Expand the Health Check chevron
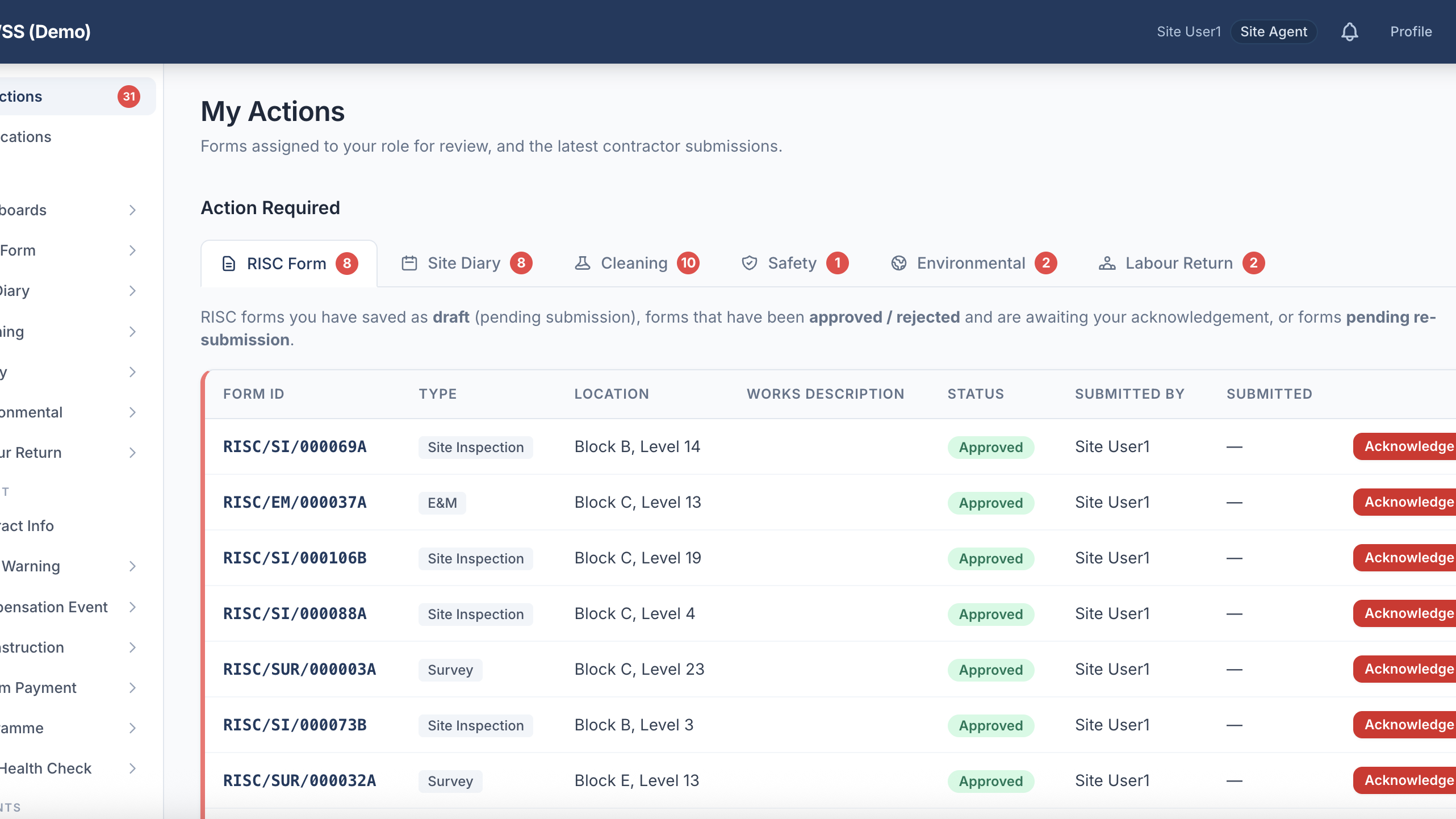This screenshot has height=819, width=1456. coord(132,768)
